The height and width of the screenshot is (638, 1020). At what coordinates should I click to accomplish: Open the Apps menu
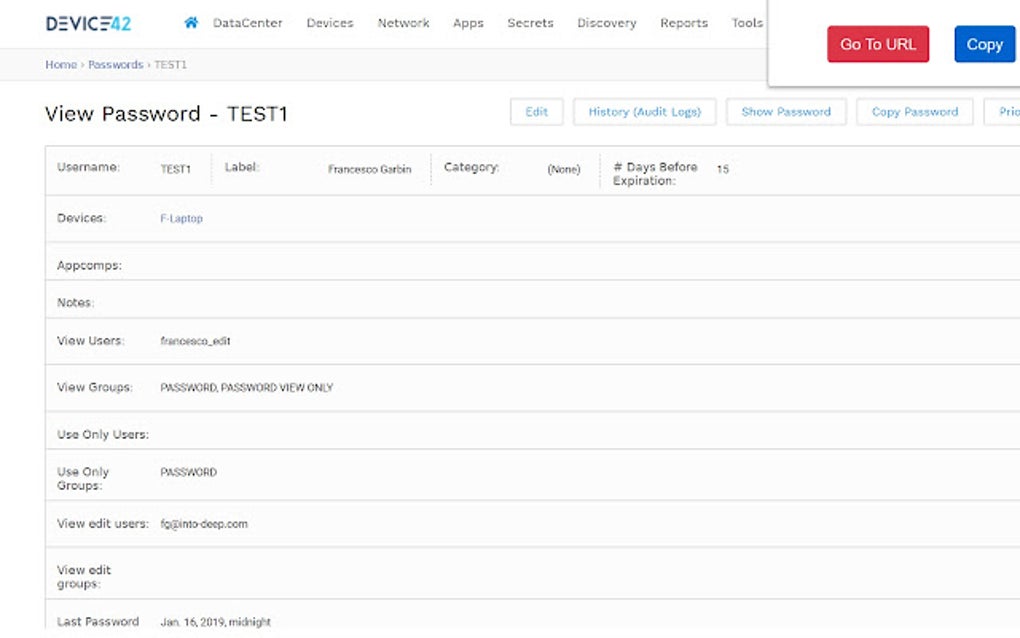pos(468,23)
